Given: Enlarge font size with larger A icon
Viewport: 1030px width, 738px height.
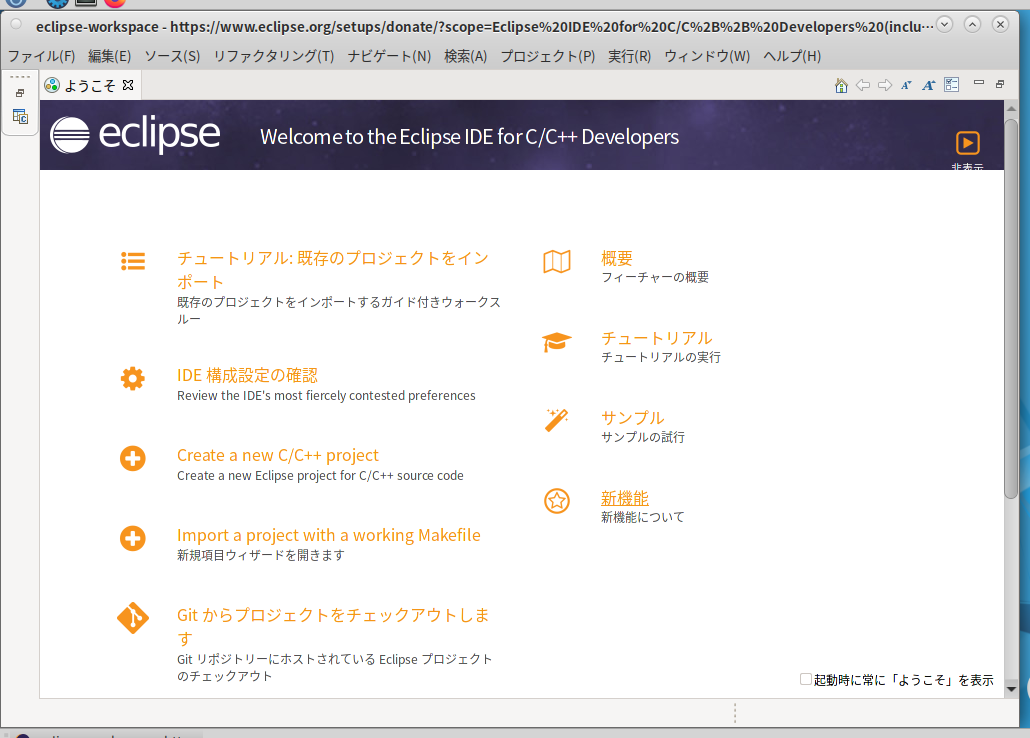Looking at the screenshot, I should click(928, 85).
